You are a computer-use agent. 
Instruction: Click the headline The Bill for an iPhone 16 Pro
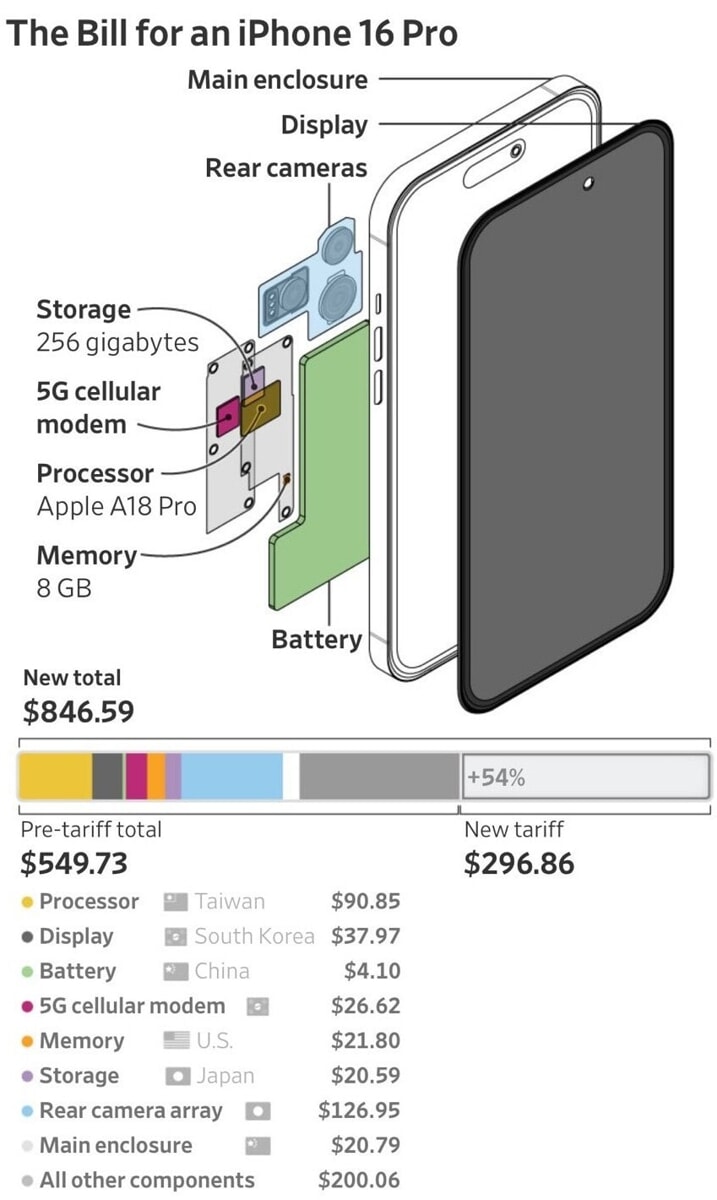(x=232, y=33)
